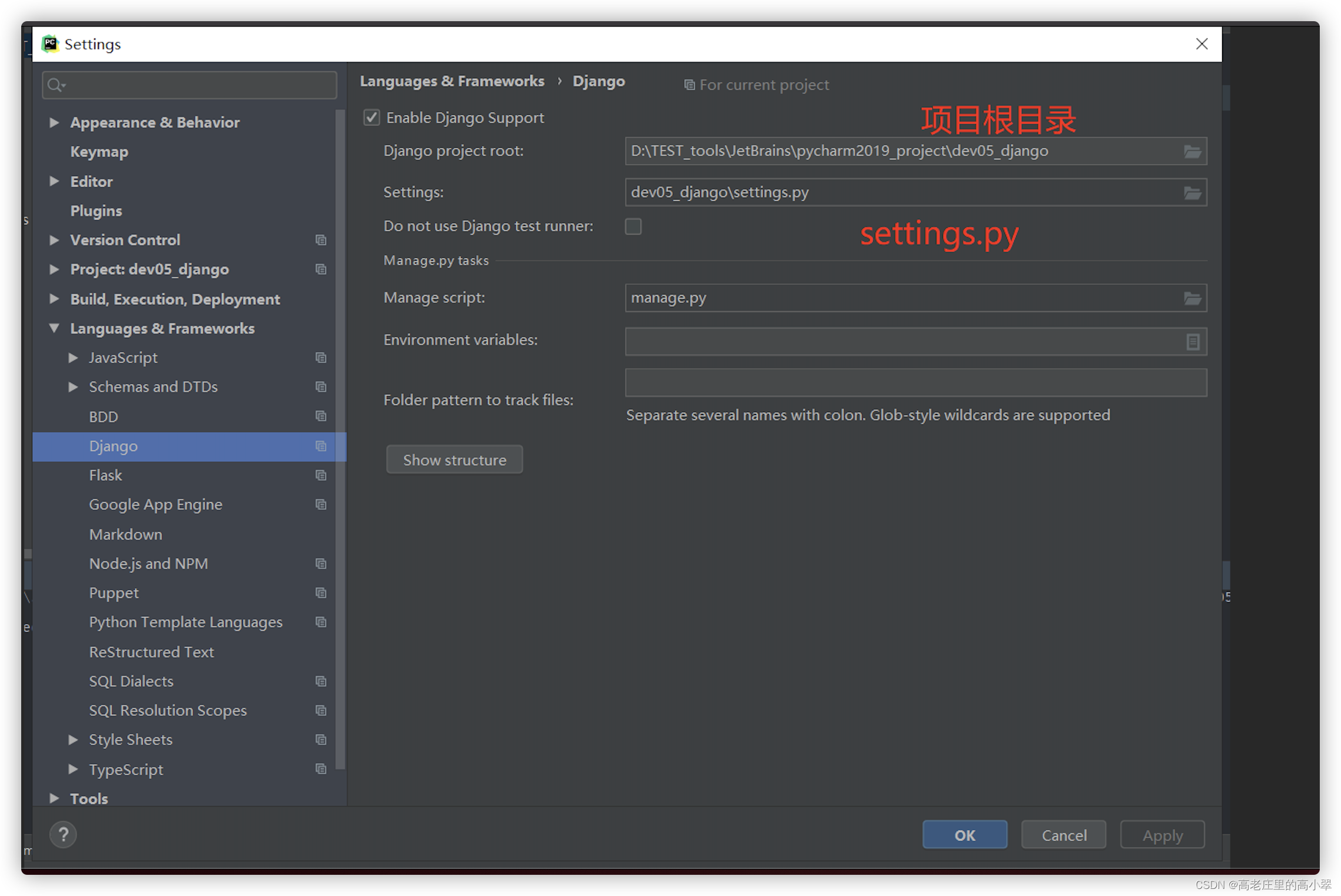The image size is (1341, 896).
Task: Click the Show structure button
Action: coord(454,459)
